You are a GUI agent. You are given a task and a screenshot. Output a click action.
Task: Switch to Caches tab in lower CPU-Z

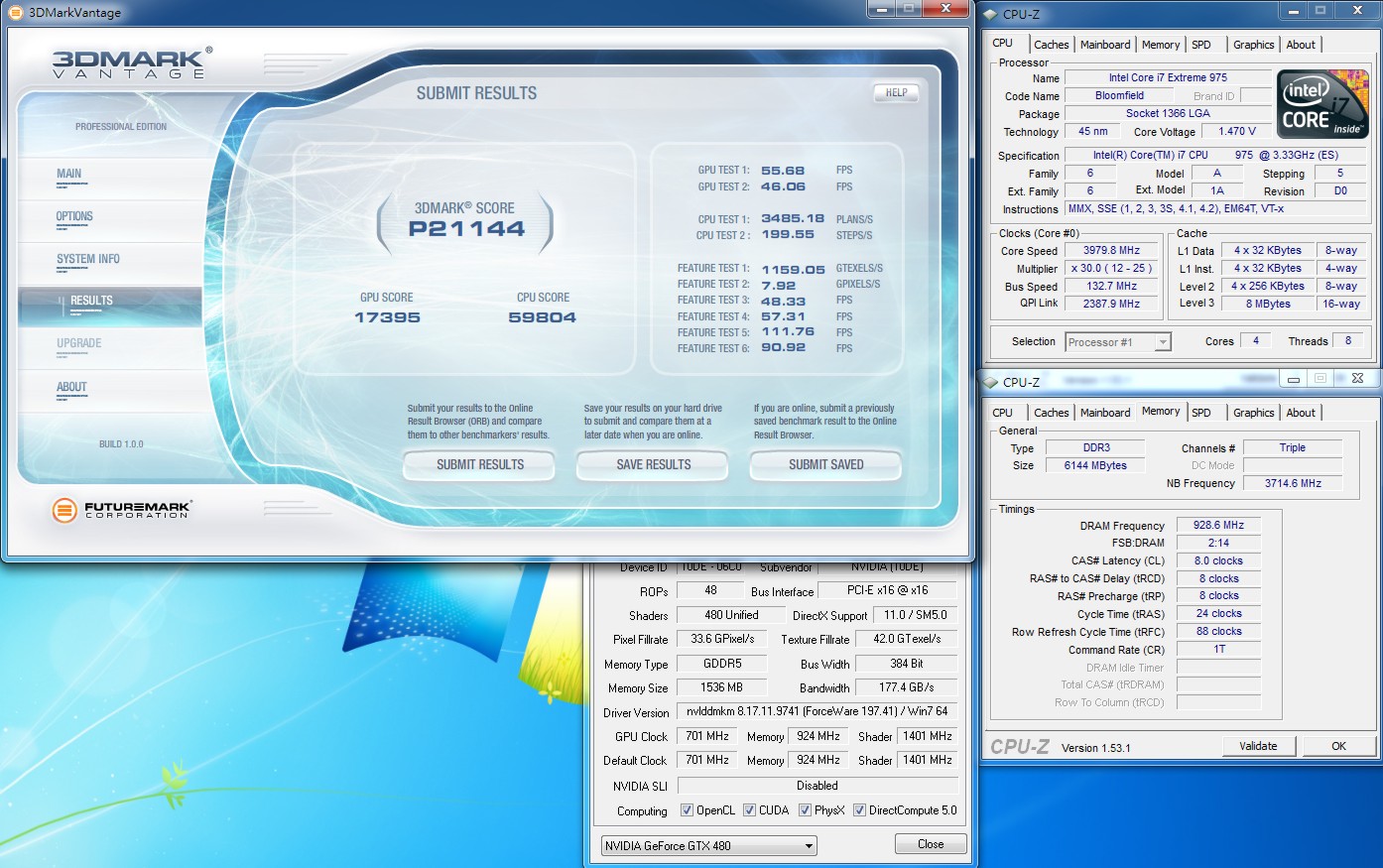click(x=1051, y=413)
